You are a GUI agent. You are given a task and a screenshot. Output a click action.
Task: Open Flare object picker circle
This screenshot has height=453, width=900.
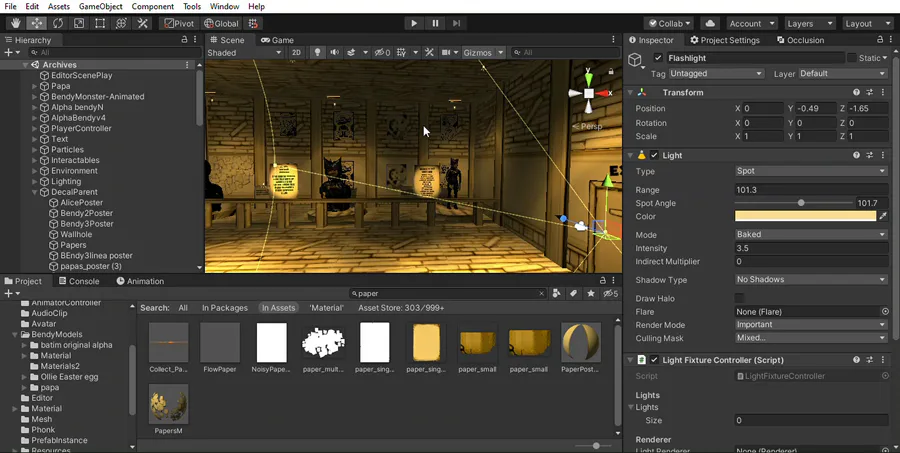click(885, 311)
